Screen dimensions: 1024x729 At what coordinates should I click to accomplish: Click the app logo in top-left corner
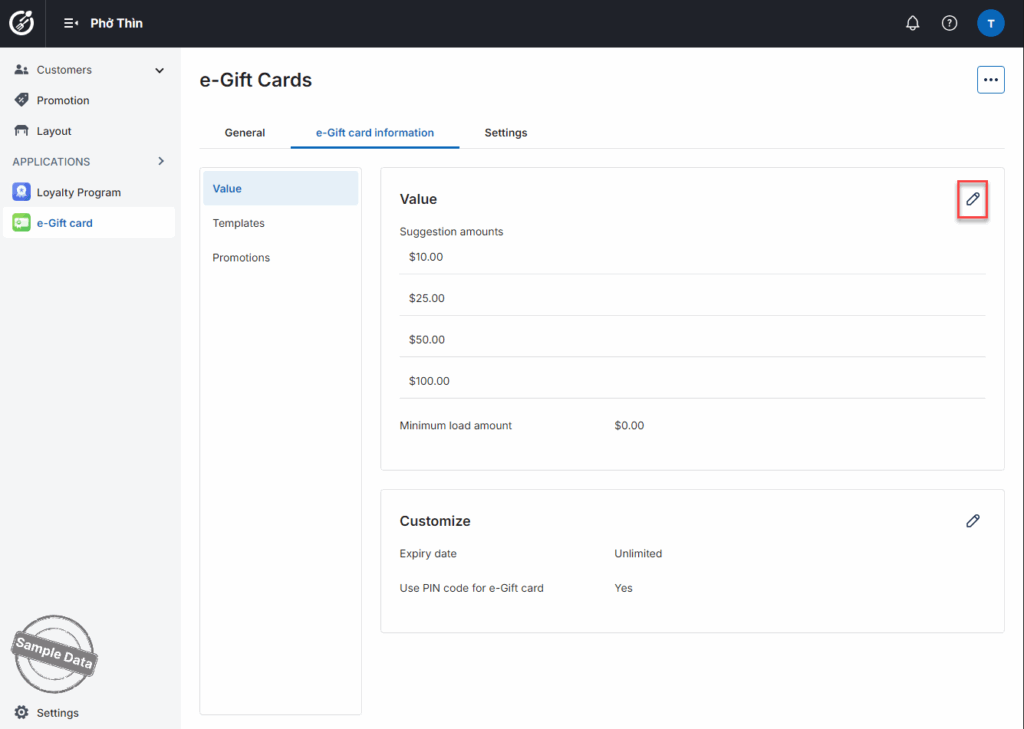point(21,23)
